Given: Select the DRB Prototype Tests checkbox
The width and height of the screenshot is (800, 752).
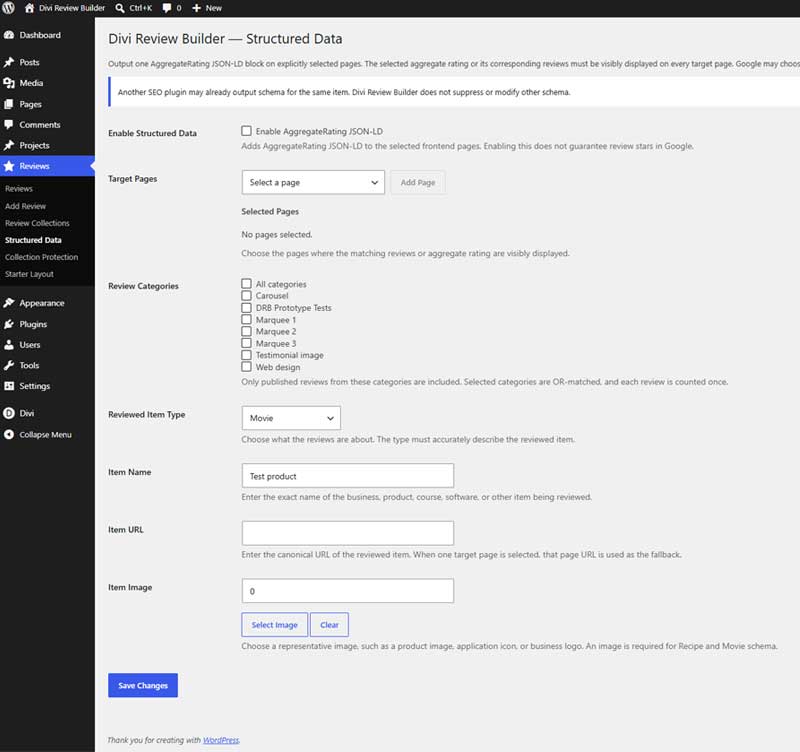Looking at the screenshot, I should coord(246,308).
